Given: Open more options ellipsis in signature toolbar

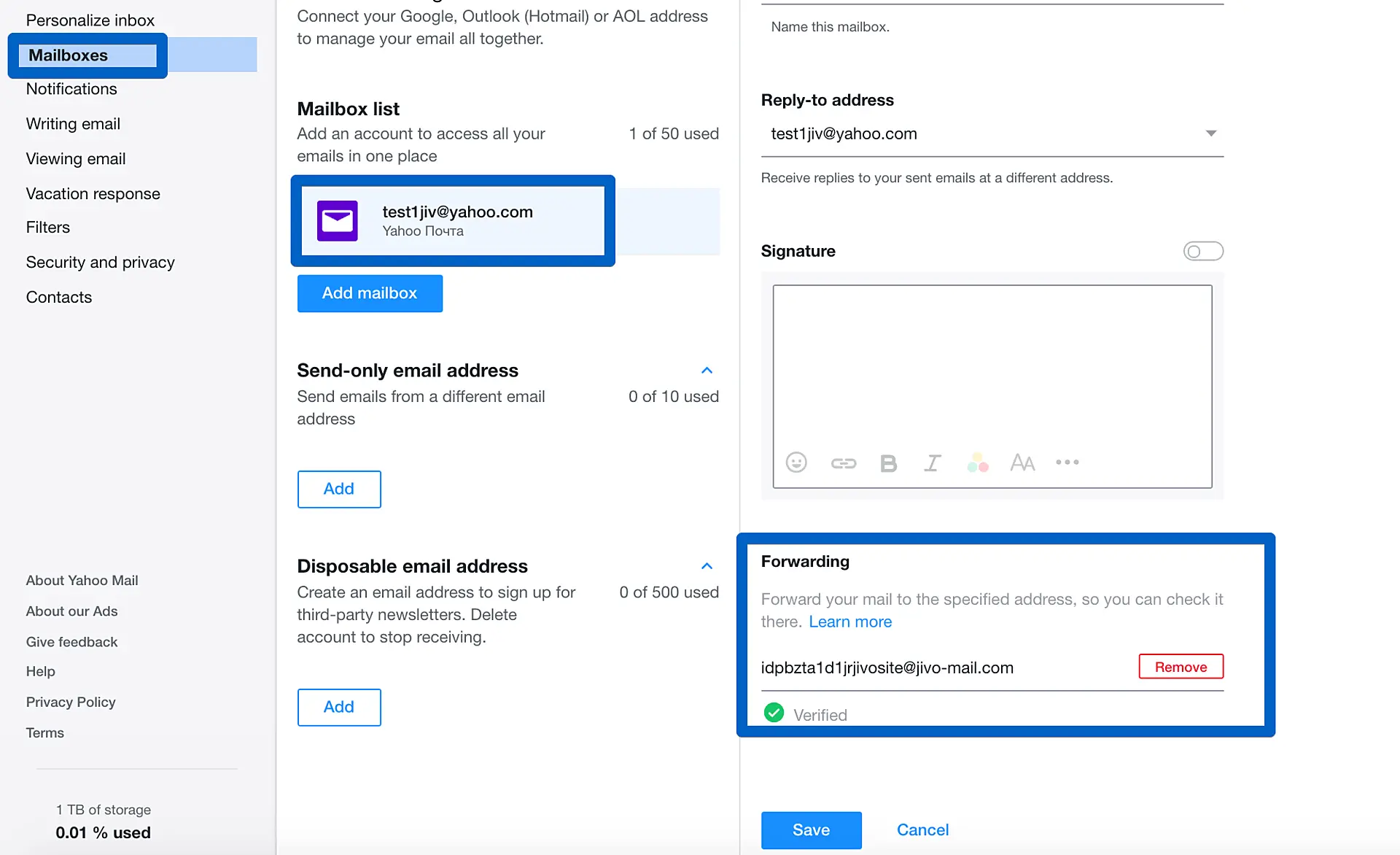Looking at the screenshot, I should [1067, 463].
